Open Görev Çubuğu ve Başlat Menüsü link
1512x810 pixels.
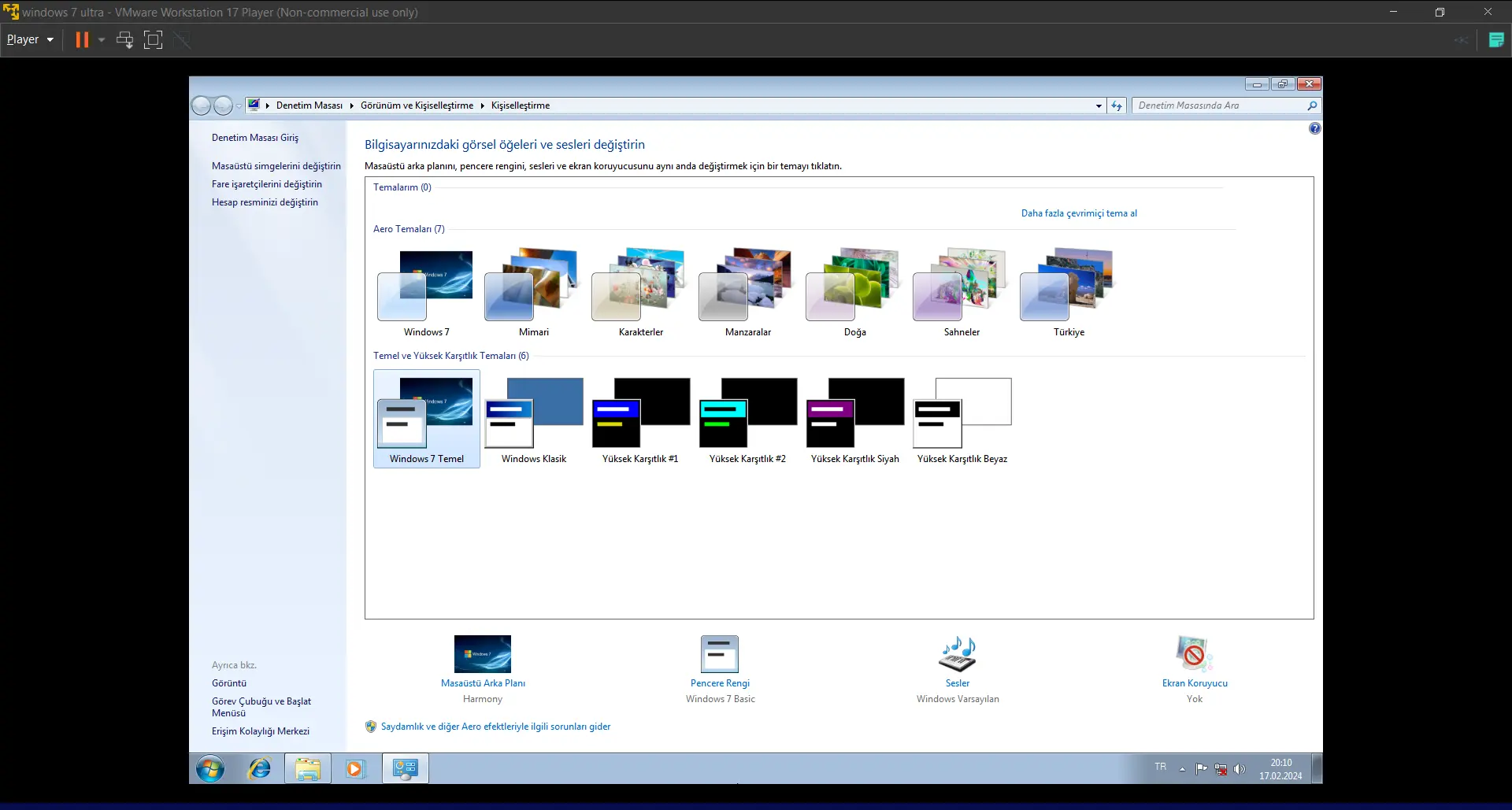(261, 707)
